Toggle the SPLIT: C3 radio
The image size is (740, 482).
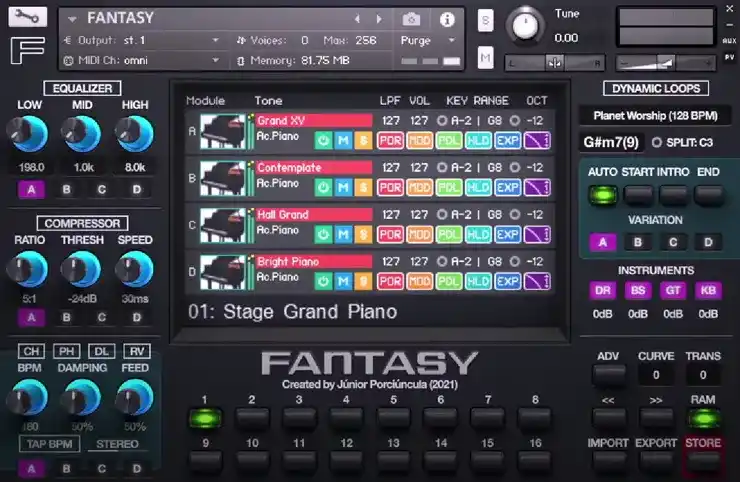[656, 142]
